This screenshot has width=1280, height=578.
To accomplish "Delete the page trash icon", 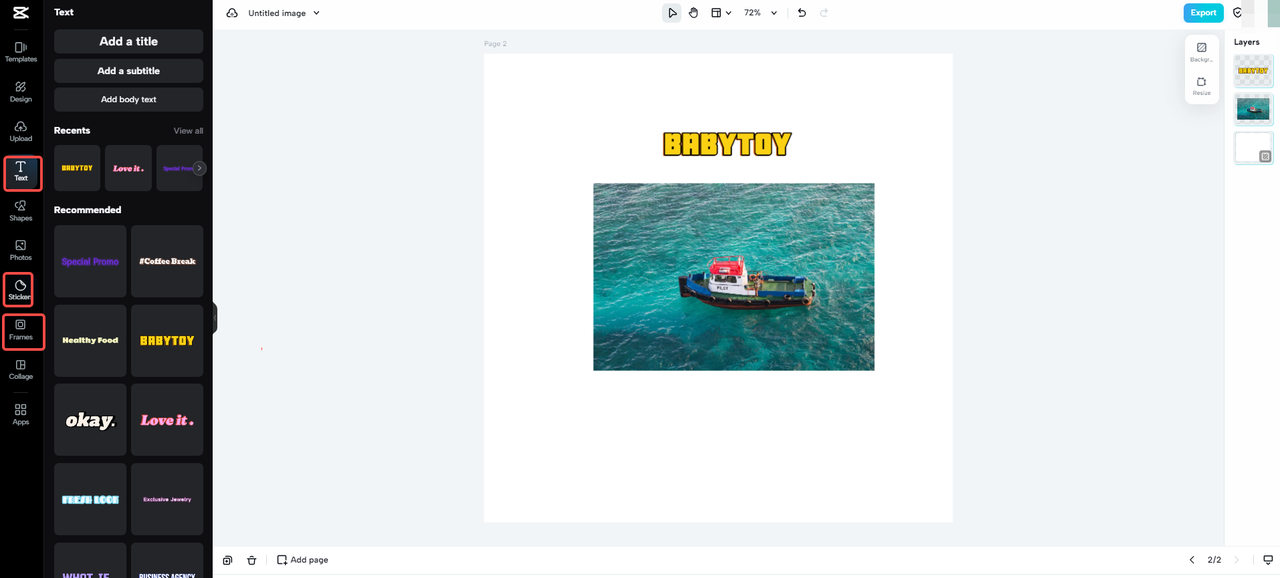I will [x=252, y=560].
